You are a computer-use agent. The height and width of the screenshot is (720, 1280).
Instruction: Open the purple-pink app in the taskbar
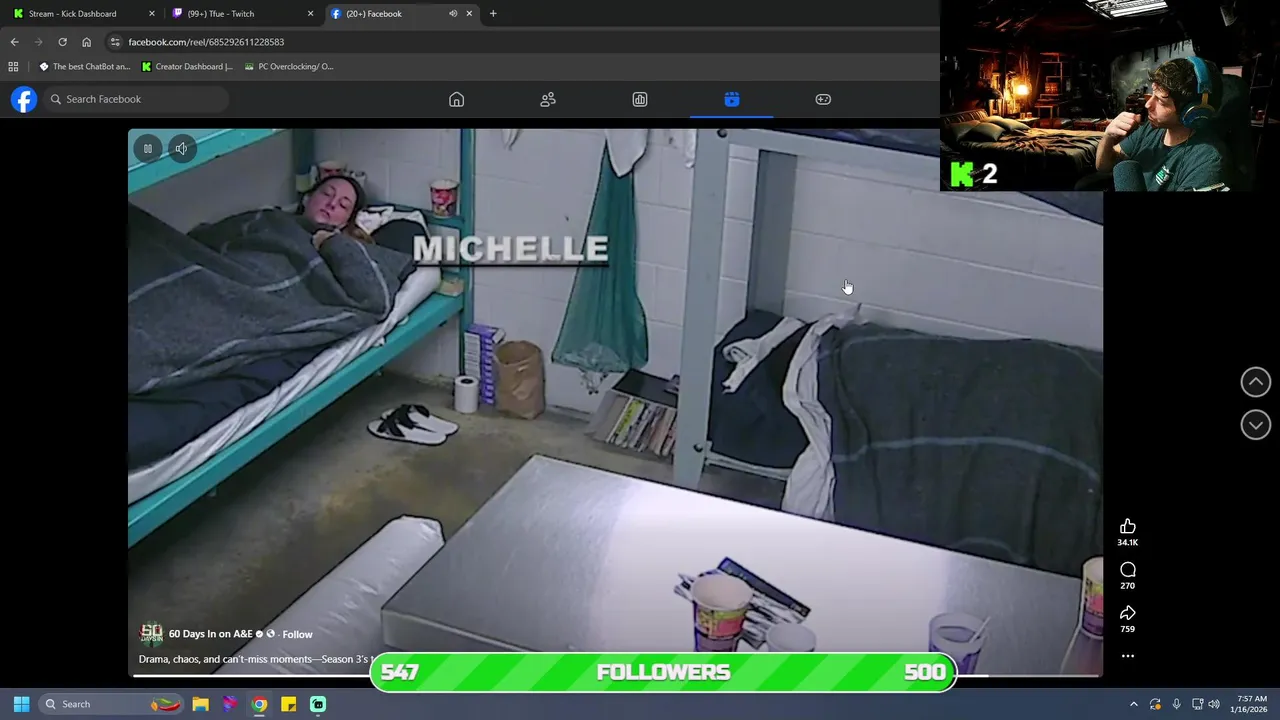point(229,704)
